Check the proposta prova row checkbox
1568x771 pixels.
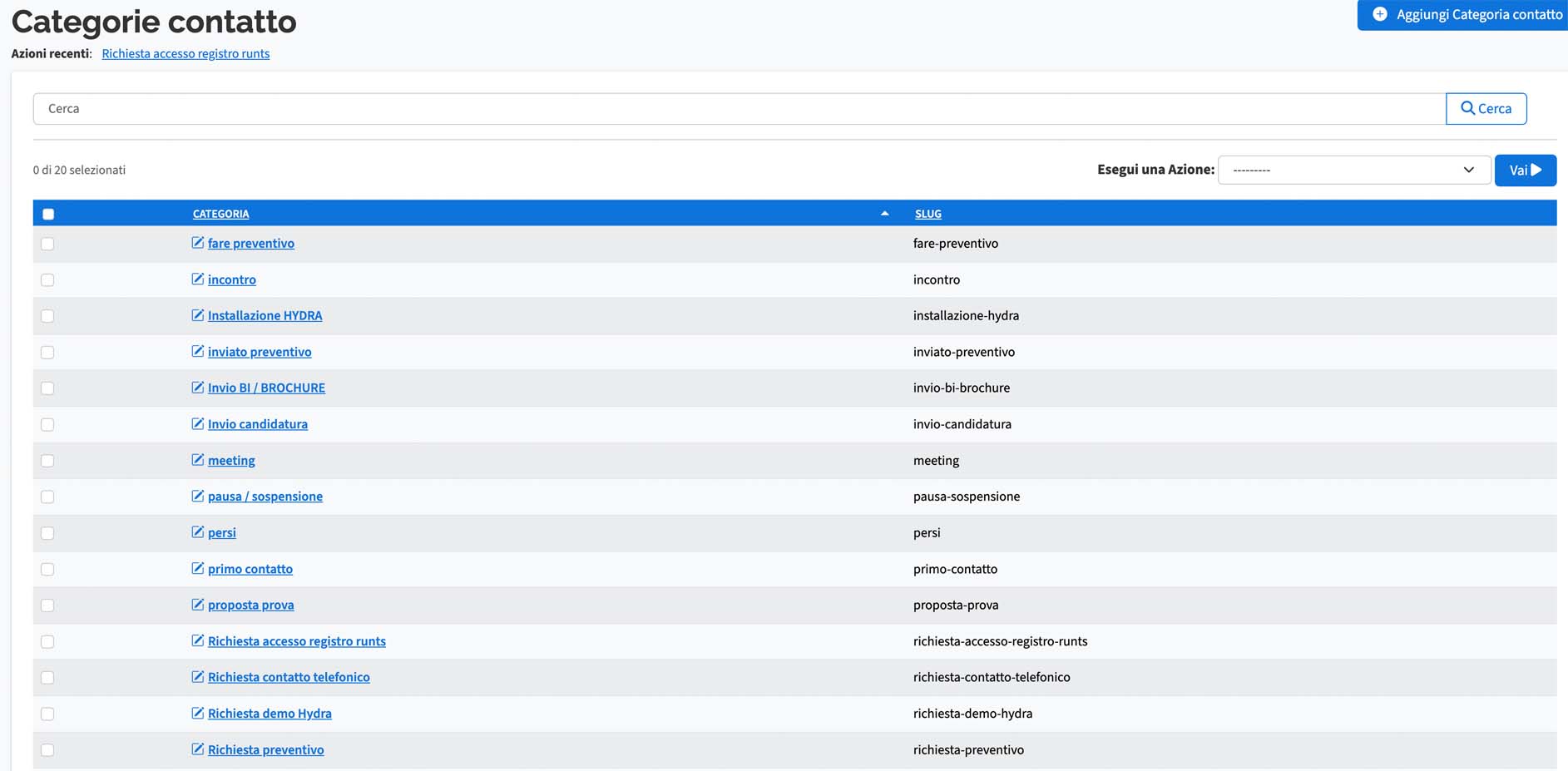[x=47, y=605]
